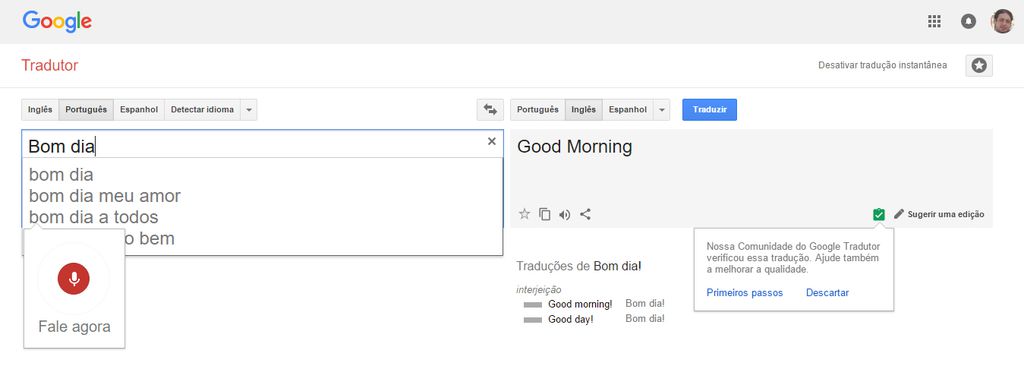Swap source and target languages
This screenshot has height=366, width=1024.
[490, 110]
